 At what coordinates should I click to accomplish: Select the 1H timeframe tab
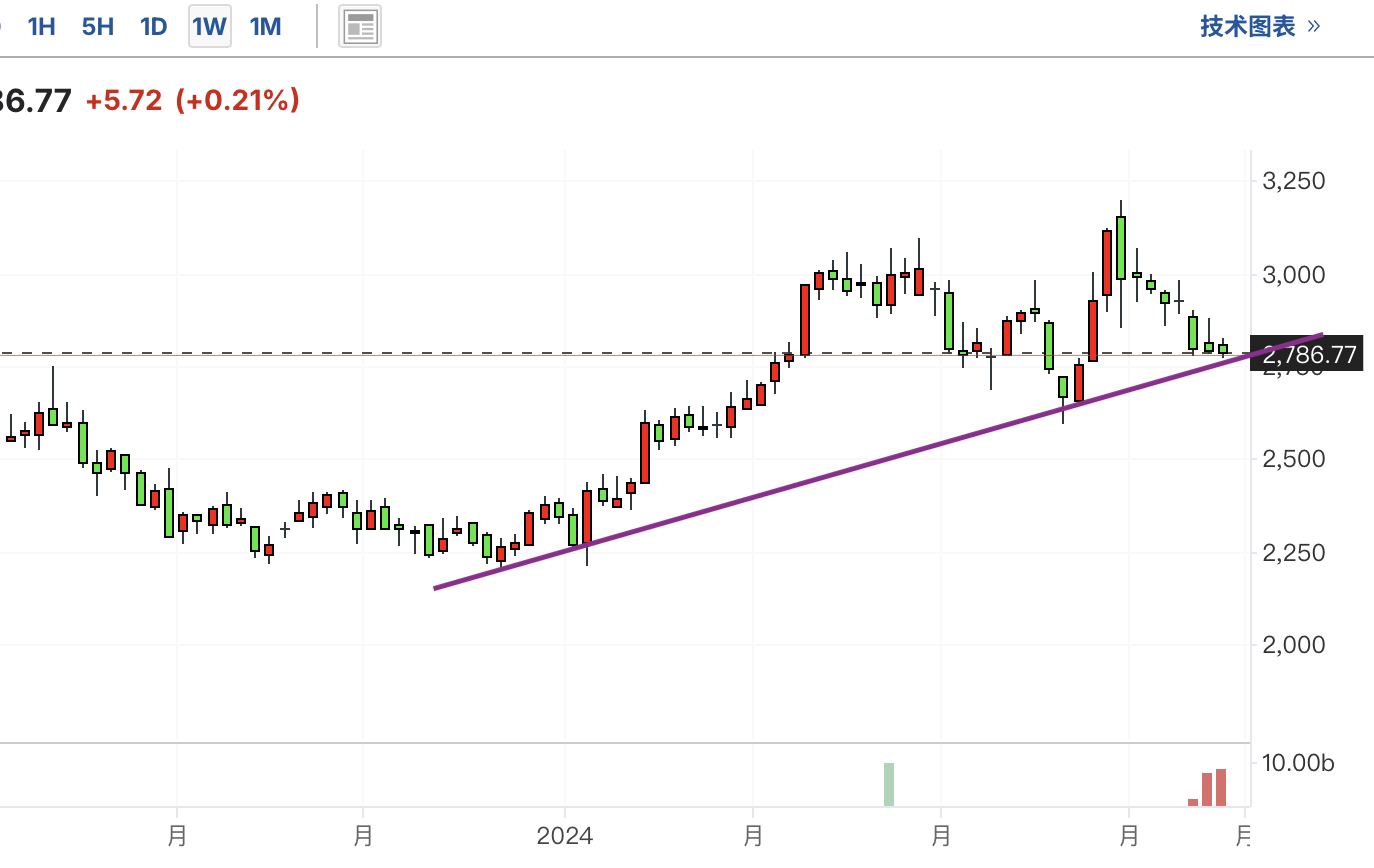[x=41, y=26]
